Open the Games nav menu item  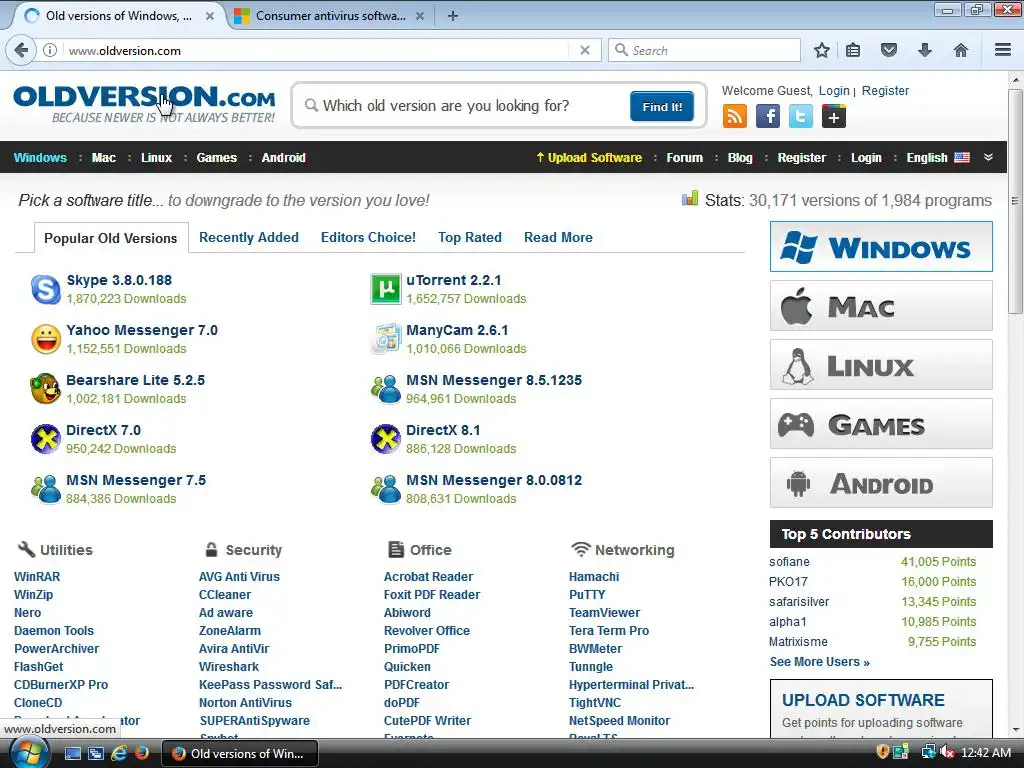point(217,157)
